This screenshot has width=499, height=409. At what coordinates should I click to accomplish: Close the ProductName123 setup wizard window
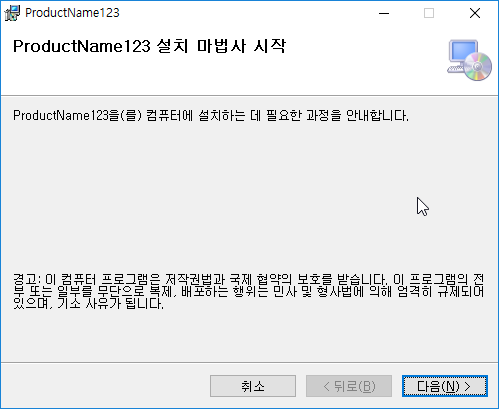475,13
